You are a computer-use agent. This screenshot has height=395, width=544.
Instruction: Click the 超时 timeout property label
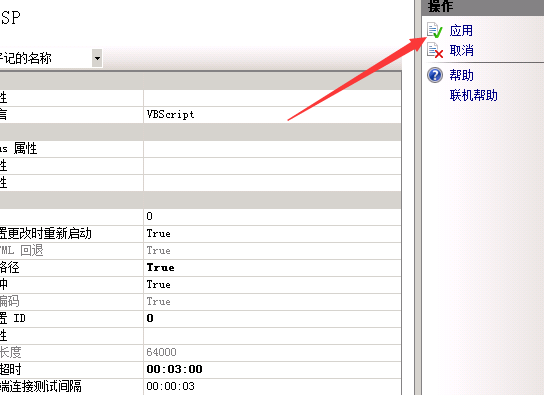pos(10,369)
